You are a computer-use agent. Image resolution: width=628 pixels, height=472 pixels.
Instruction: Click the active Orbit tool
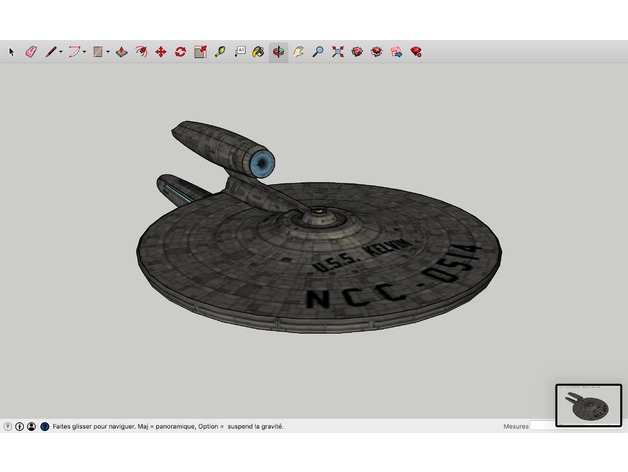point(278,52)
